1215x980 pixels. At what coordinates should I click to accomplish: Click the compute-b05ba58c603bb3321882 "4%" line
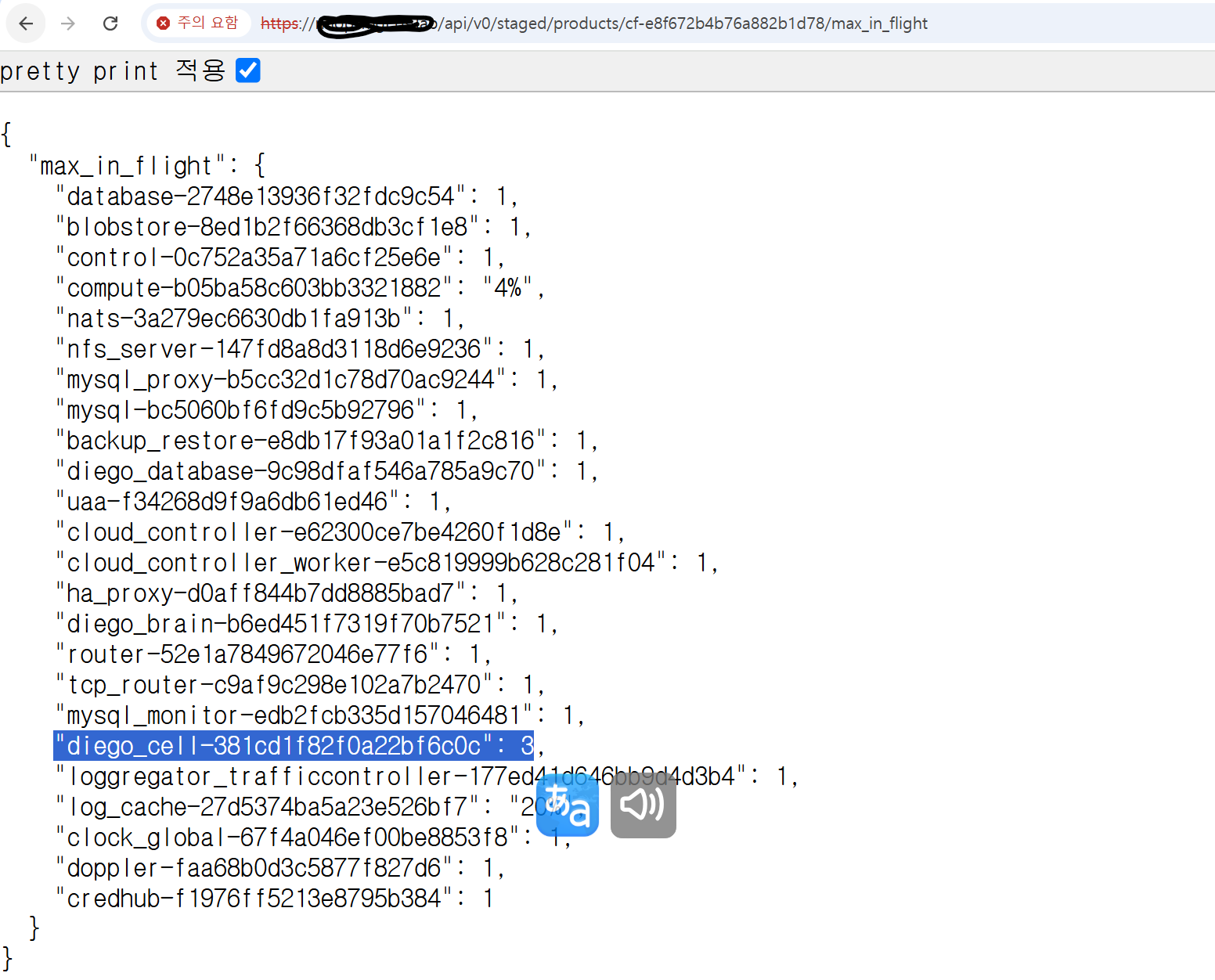(300, 288)
